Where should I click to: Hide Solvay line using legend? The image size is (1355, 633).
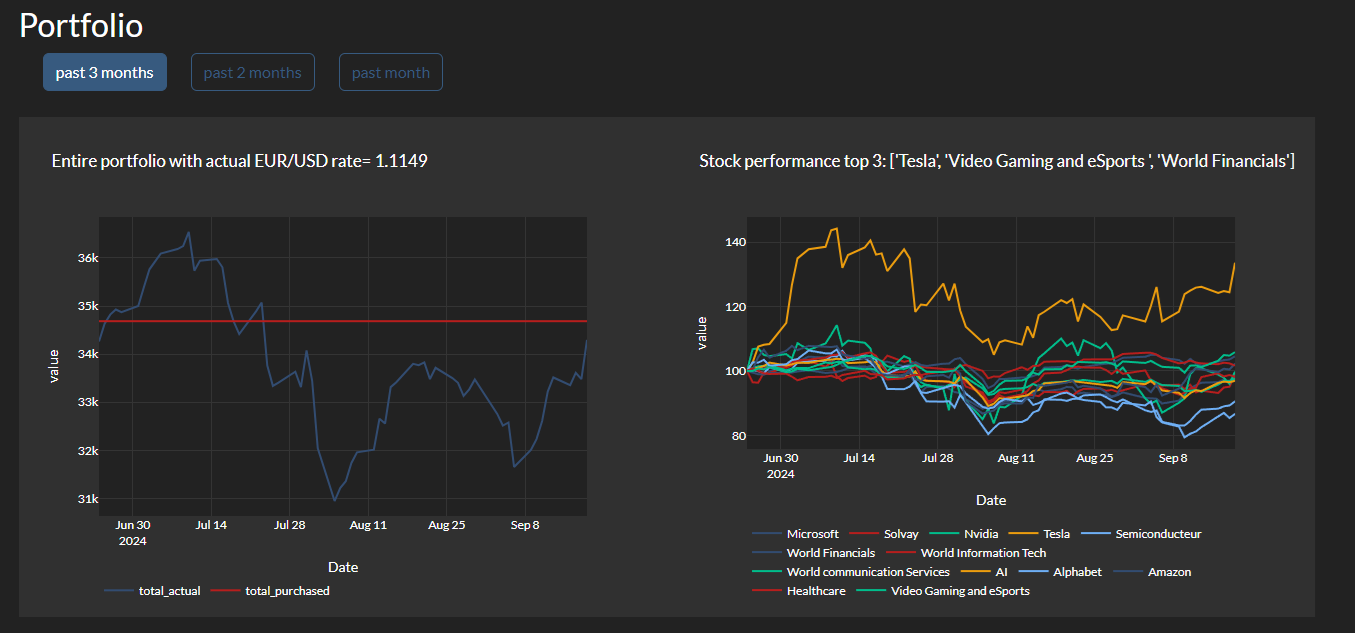(901, 534)
